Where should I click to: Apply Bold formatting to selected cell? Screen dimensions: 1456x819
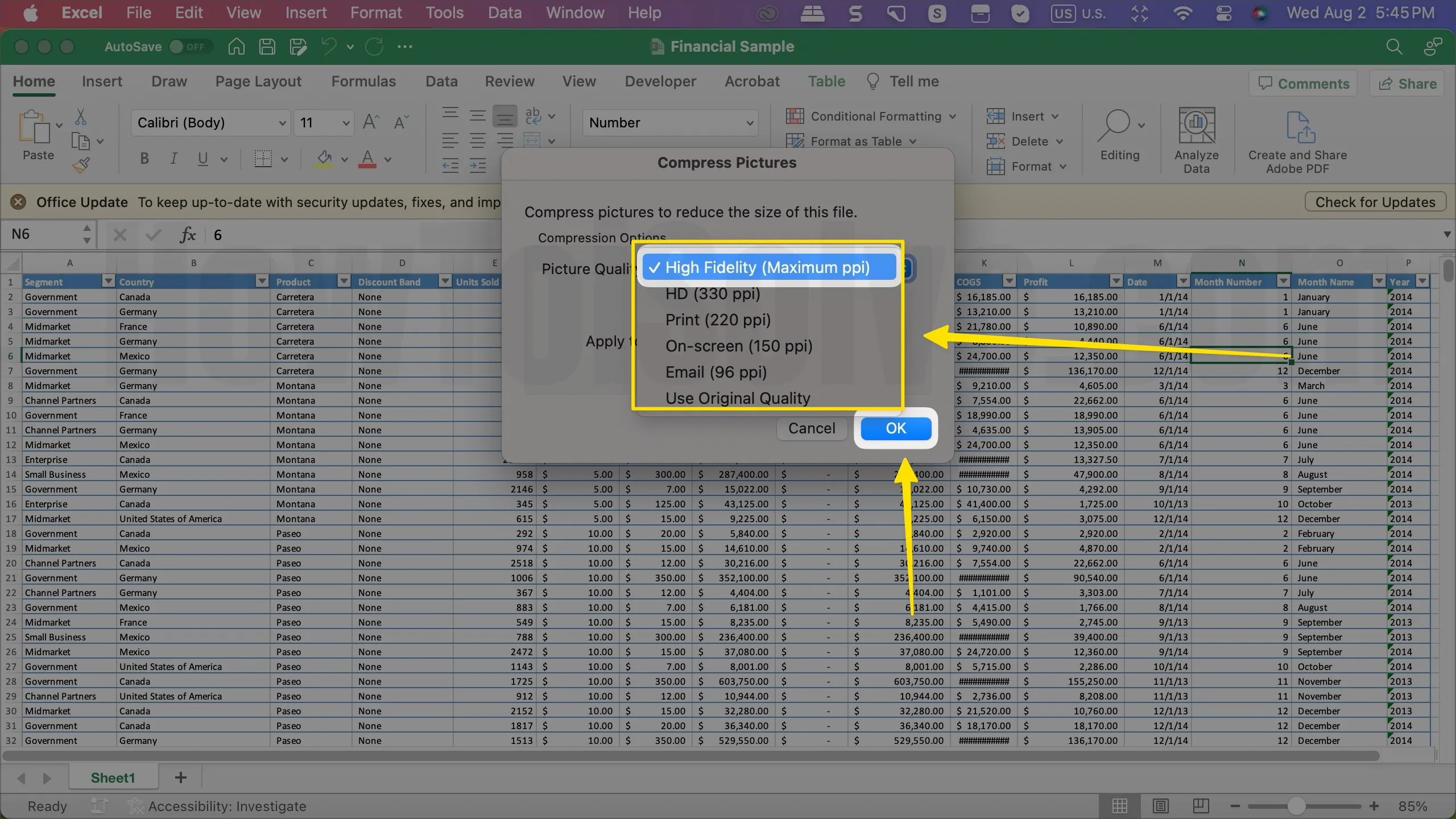click(x=144, y=159)
